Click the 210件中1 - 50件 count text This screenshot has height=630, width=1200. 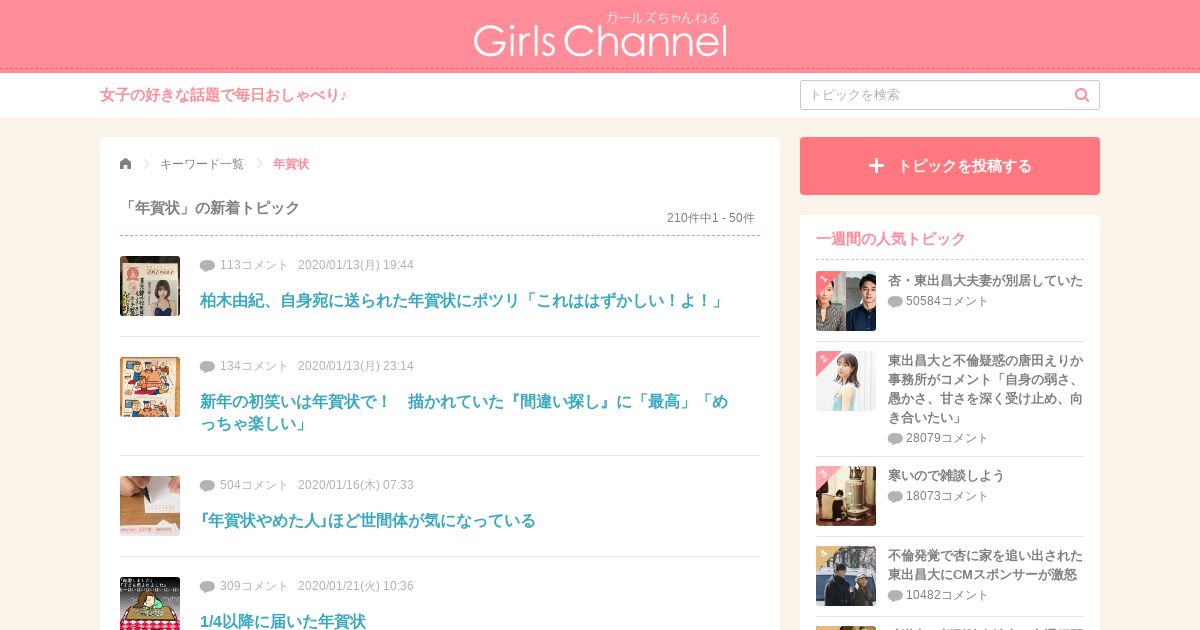point(711,218)
